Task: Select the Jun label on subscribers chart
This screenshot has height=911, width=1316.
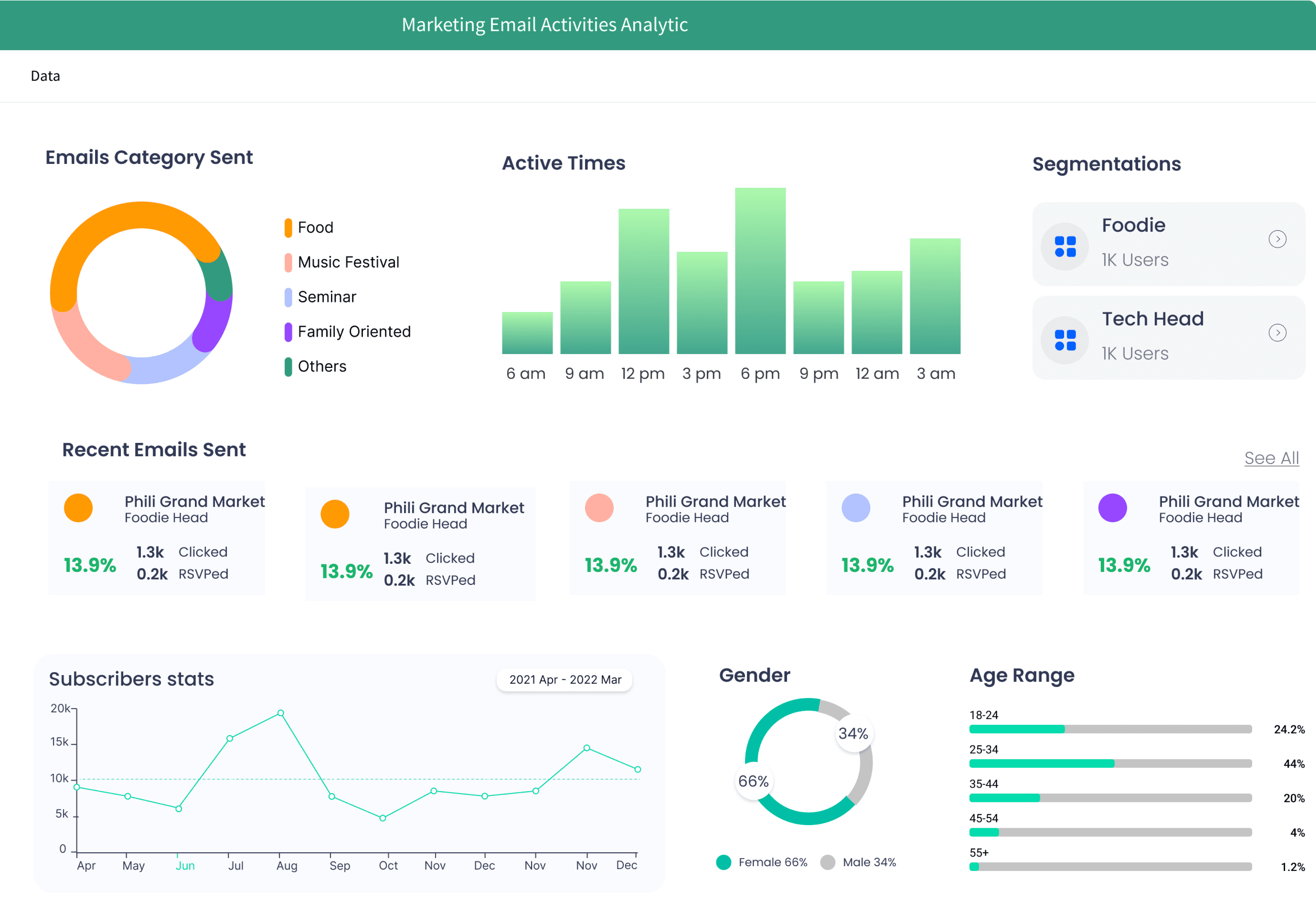Action: click(184, 865)
